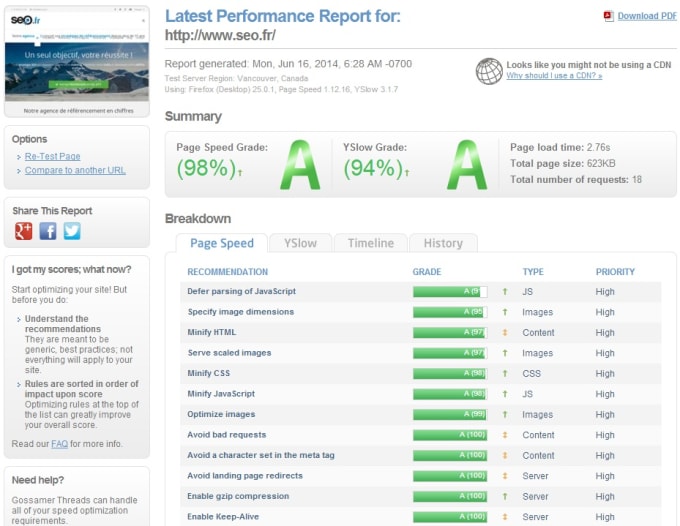Expand the Minify HTML recommendation
Viewport: 680px width, 526px height.
(x=212, y=332)
